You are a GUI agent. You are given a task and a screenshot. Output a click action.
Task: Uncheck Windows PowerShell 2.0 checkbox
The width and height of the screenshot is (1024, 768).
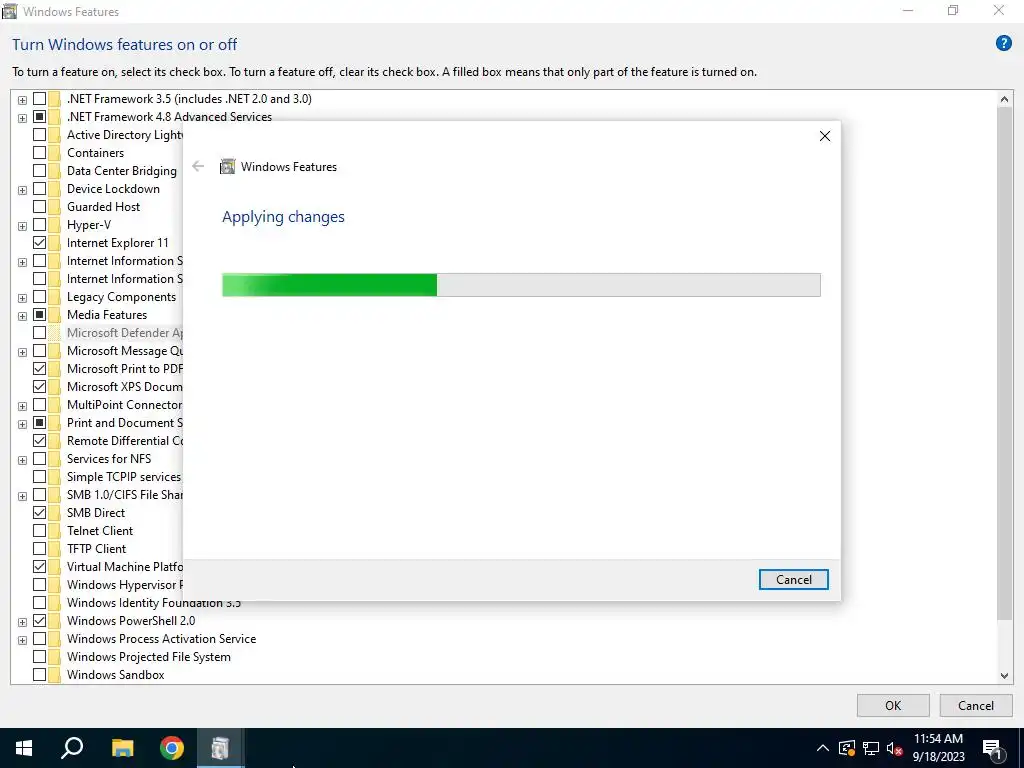[x=39, y=620]
